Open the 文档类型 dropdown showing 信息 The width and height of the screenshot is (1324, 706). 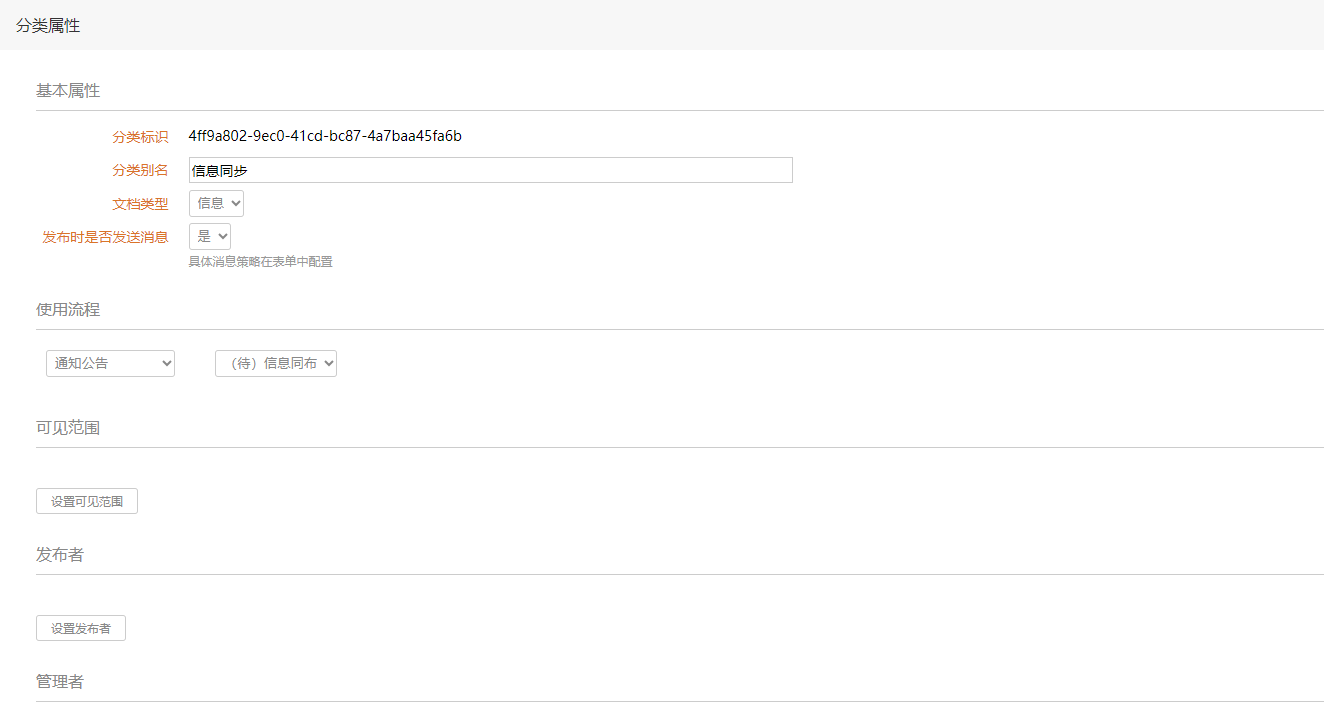pyautogui.click(x=216, y=204)
